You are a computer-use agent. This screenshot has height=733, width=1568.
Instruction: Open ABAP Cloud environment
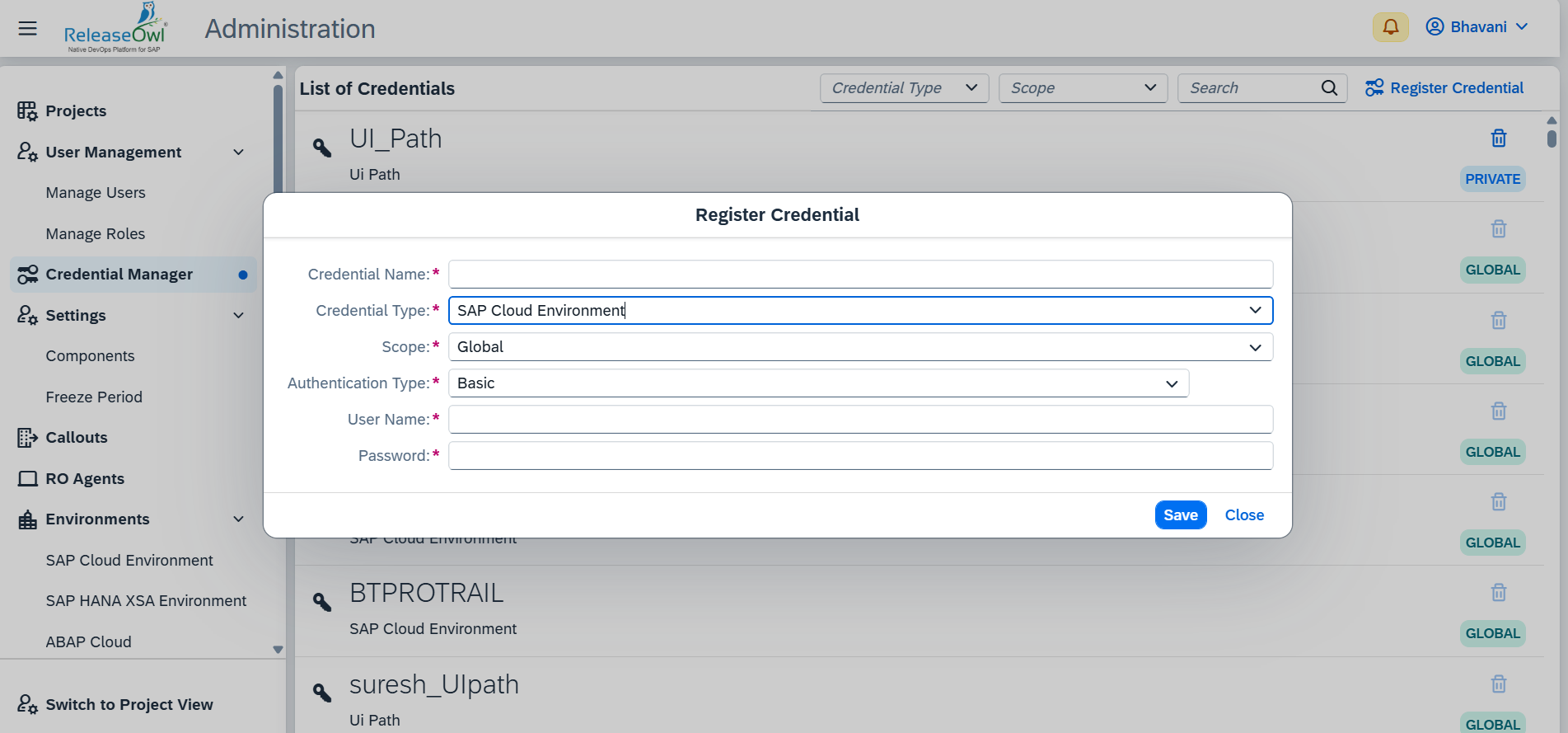click(x=88, y=642)
